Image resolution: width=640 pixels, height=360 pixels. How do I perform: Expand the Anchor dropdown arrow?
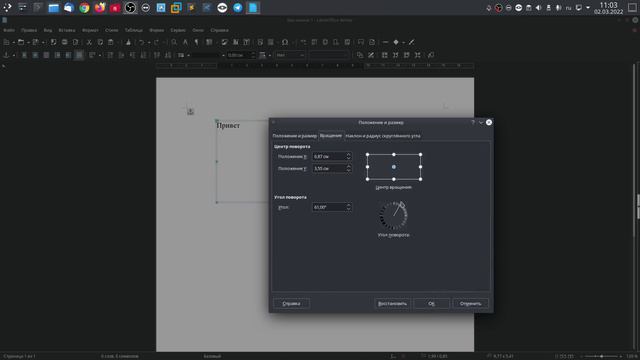click(x=13, y=56)
